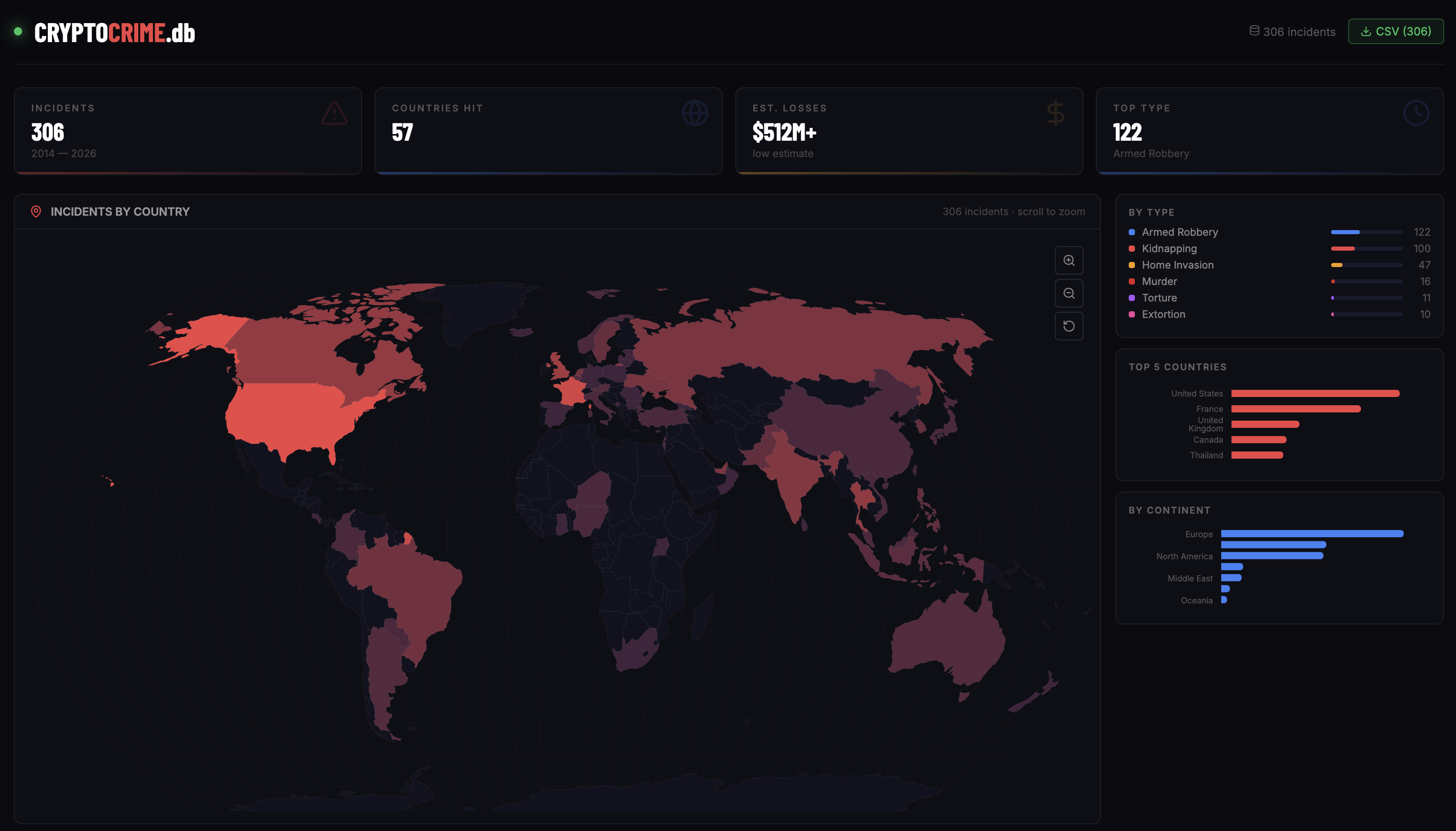Click the zoom in icon on the map

1069,260
